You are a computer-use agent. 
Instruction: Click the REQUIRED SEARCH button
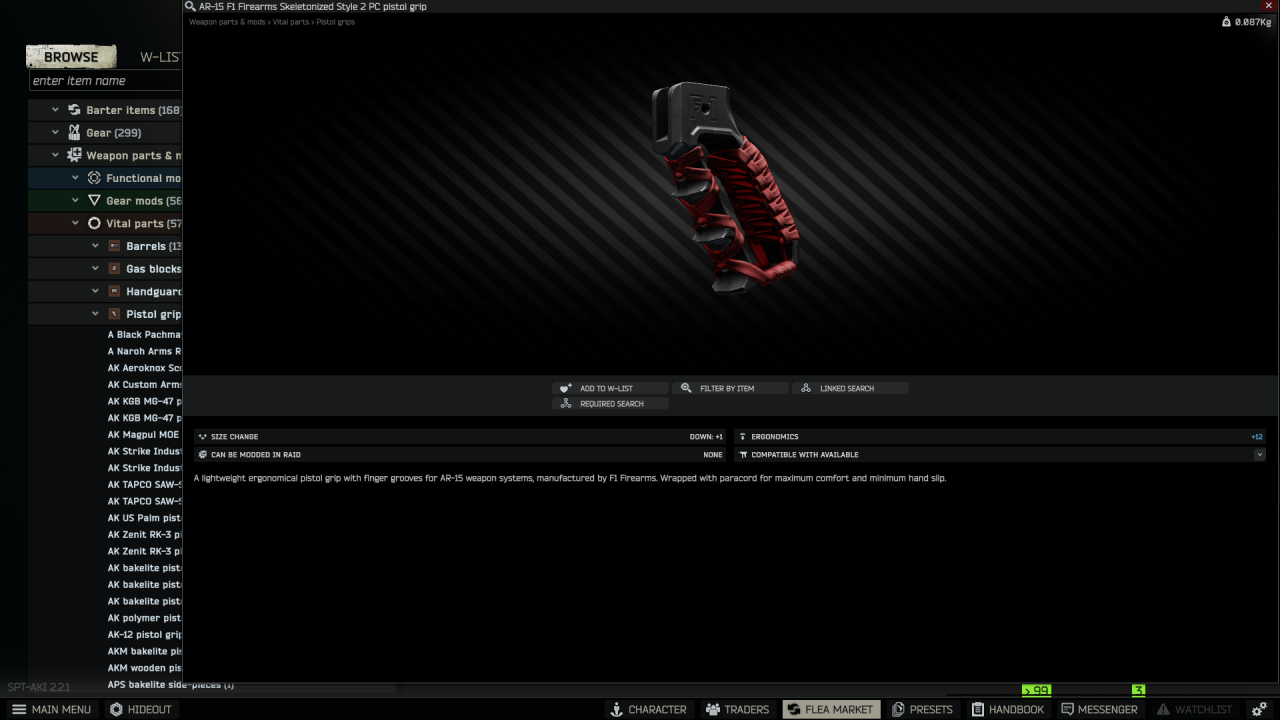[610, 404]
